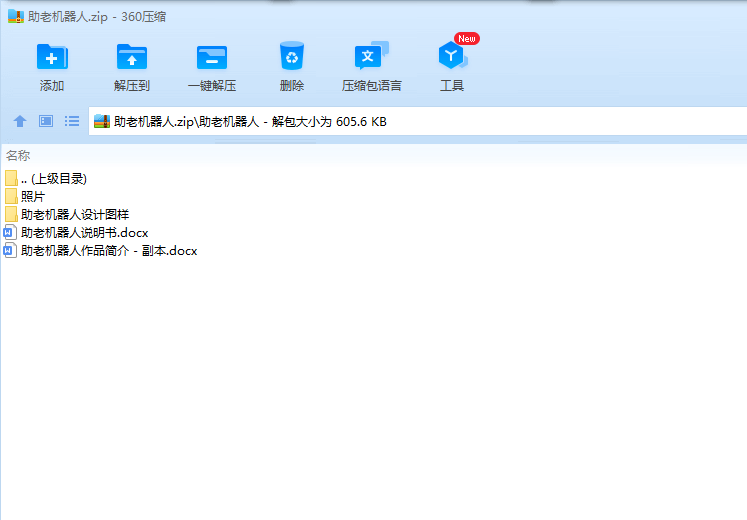Click the folder icon for 上级目录
The height and width of the screenshot is (520, 747).
tap(11, 179)
